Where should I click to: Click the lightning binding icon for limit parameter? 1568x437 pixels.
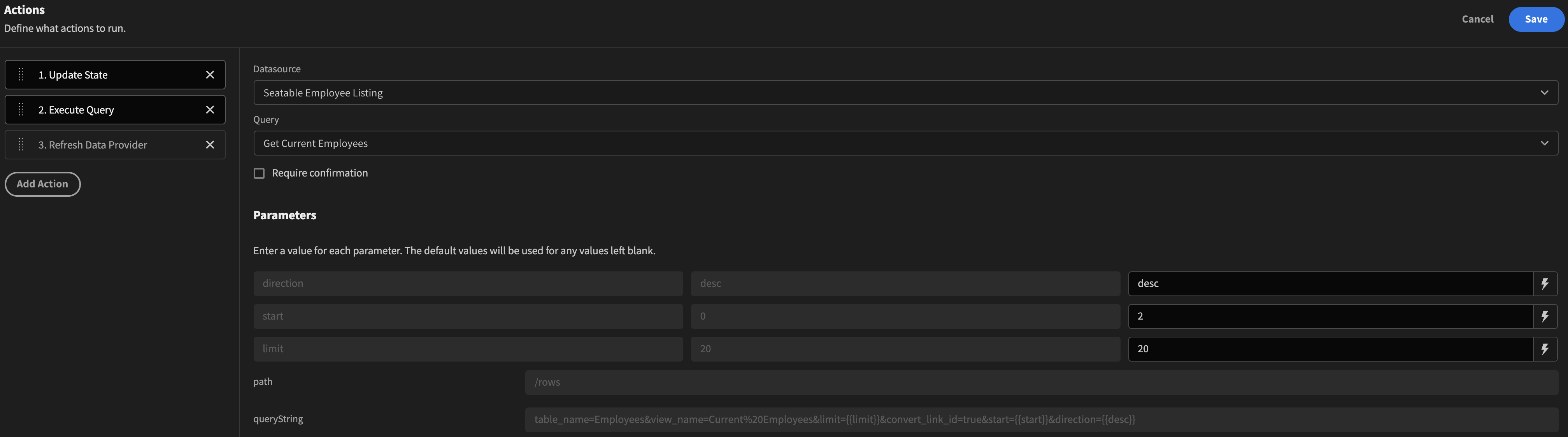pos(1545,349)
